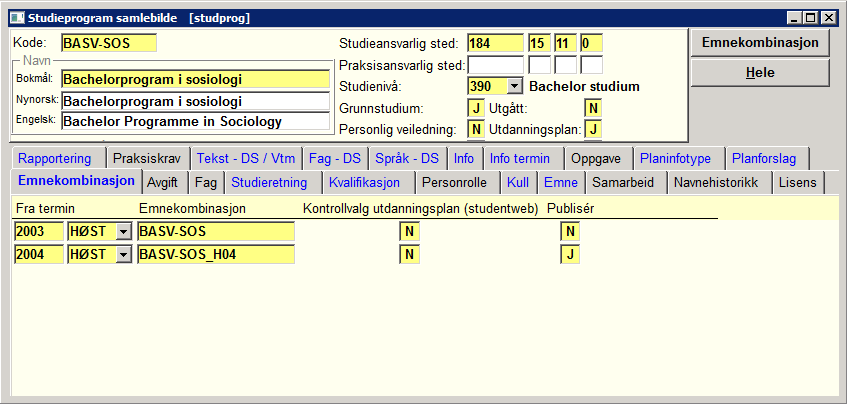This screenshot has height=404, width=847.
Task: Select the Tekst - DS / Vtm tab
Action: [x=246, y=159]
